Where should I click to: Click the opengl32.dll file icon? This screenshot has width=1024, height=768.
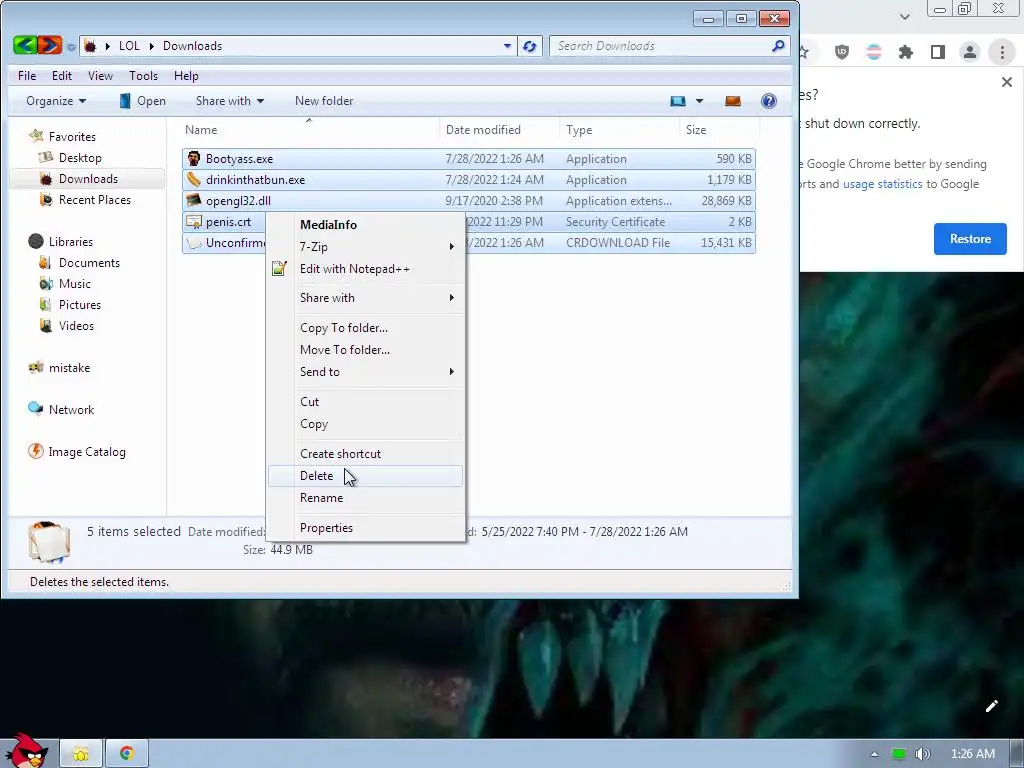click(193, 200)
